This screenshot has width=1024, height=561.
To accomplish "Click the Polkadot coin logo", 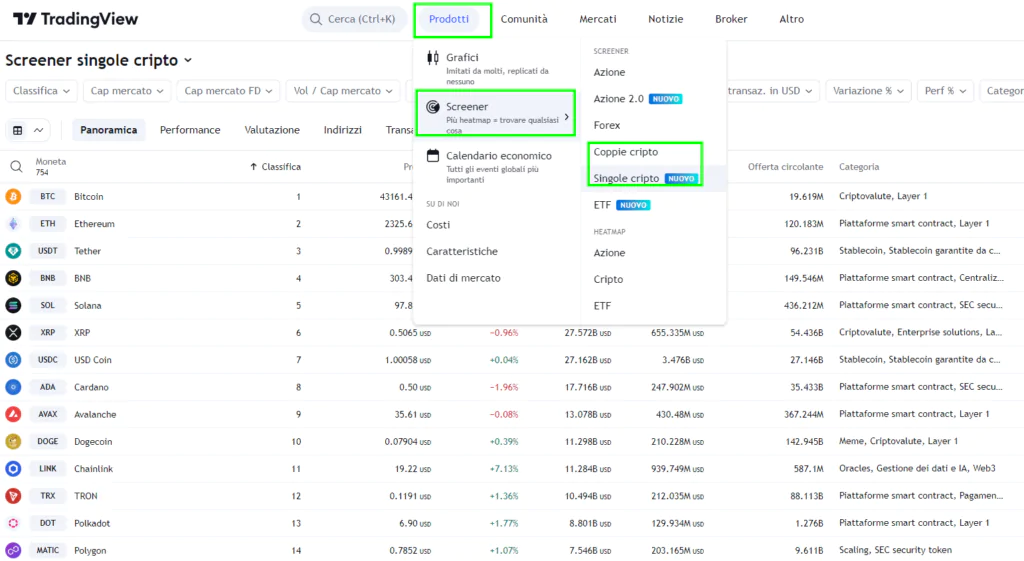I will (13, 523).
